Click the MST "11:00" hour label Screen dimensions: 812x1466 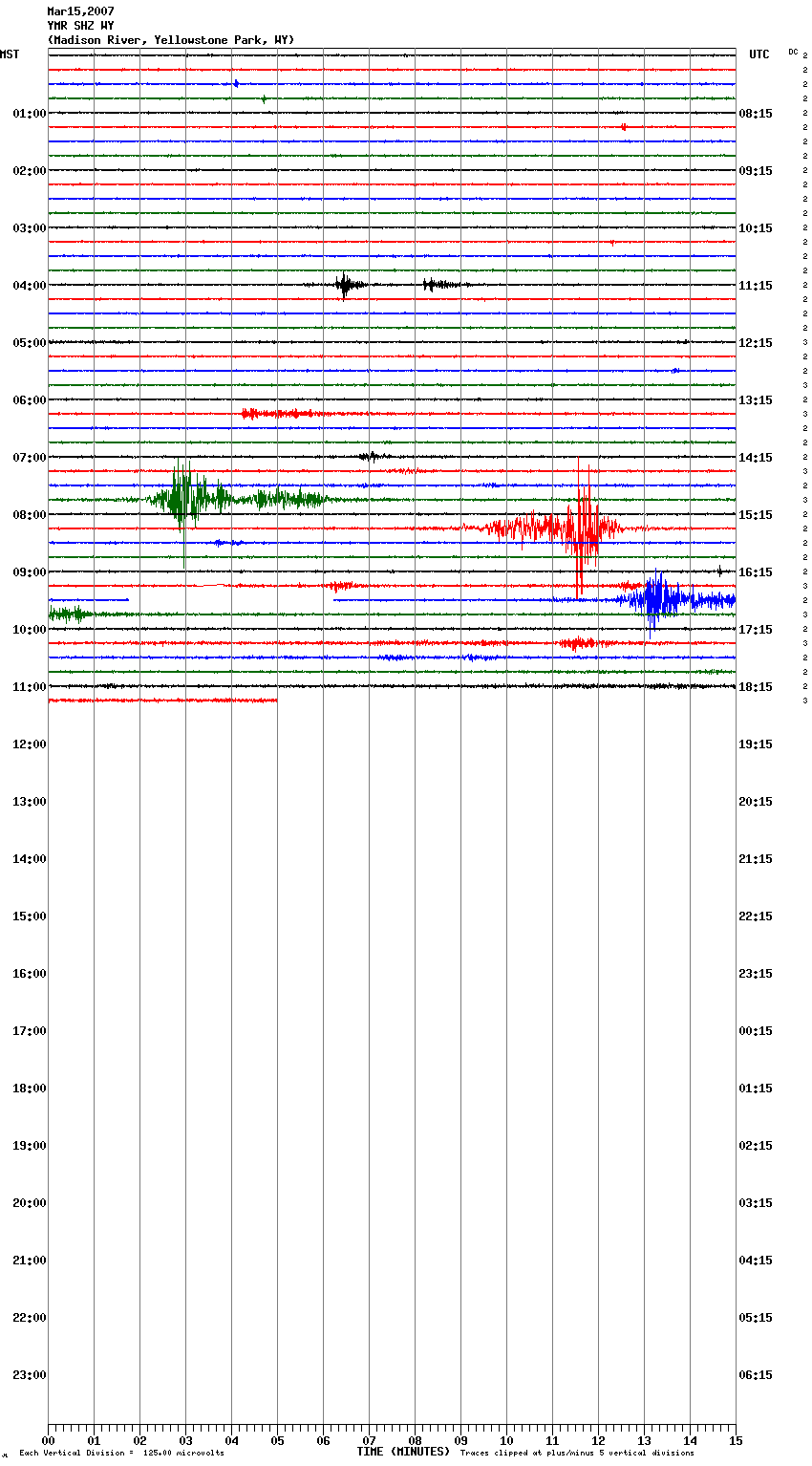[x=30, y=687]
